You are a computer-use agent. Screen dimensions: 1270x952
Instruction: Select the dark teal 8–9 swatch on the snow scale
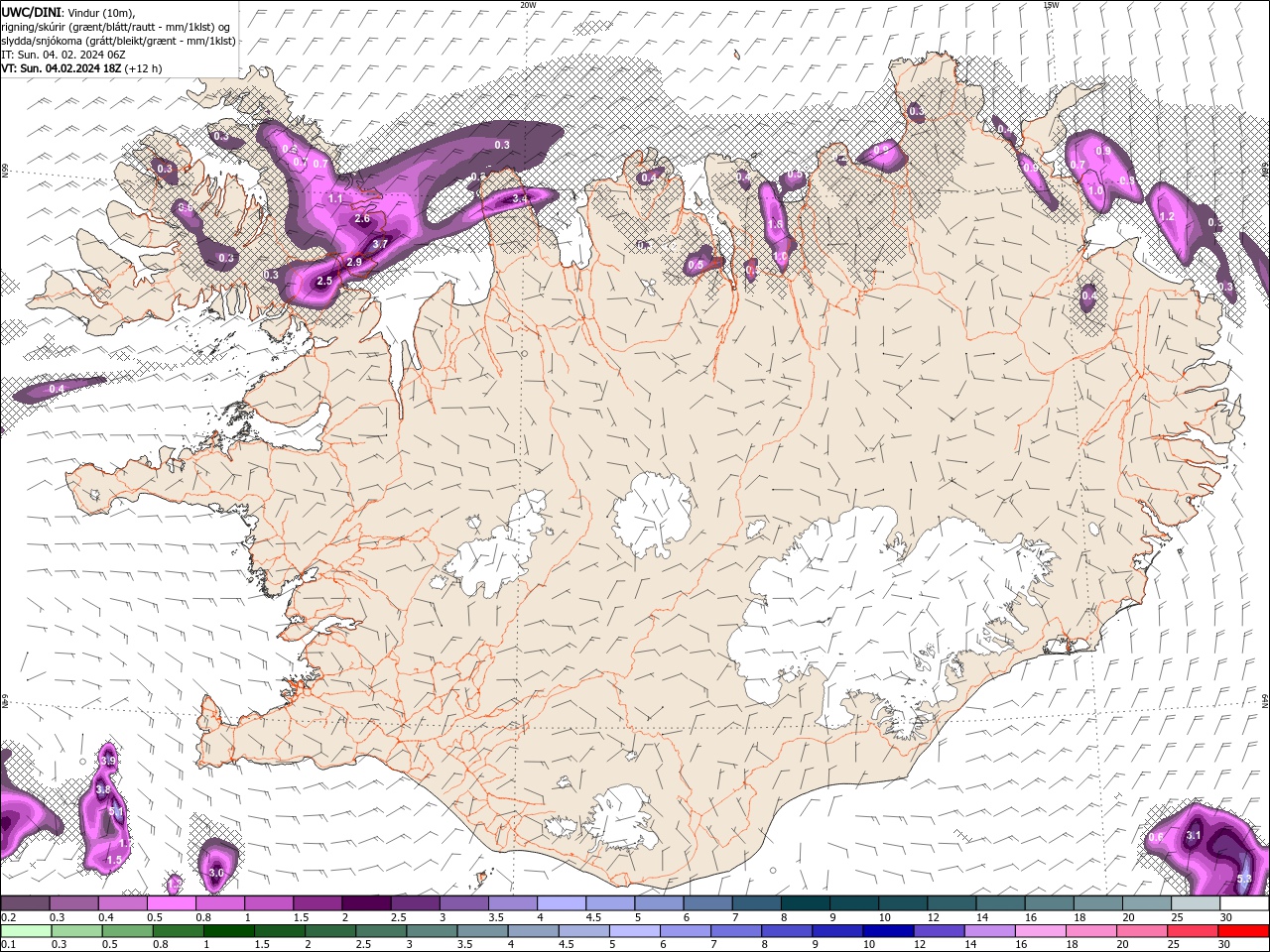tap(806, 903)
